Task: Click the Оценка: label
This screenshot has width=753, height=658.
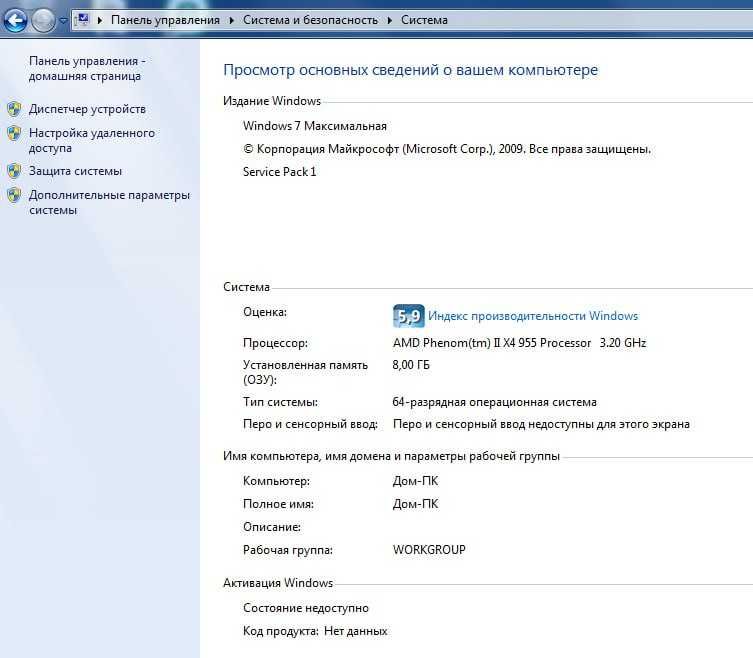Action: [265, 312]
